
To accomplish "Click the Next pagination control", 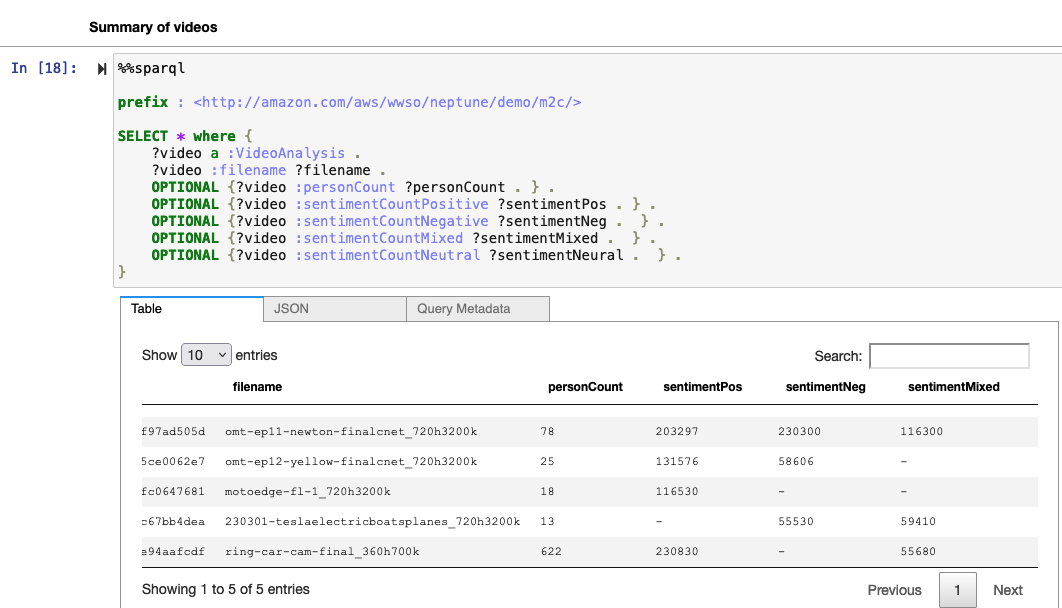I will pyautogui.click(x=1007, y=590).
